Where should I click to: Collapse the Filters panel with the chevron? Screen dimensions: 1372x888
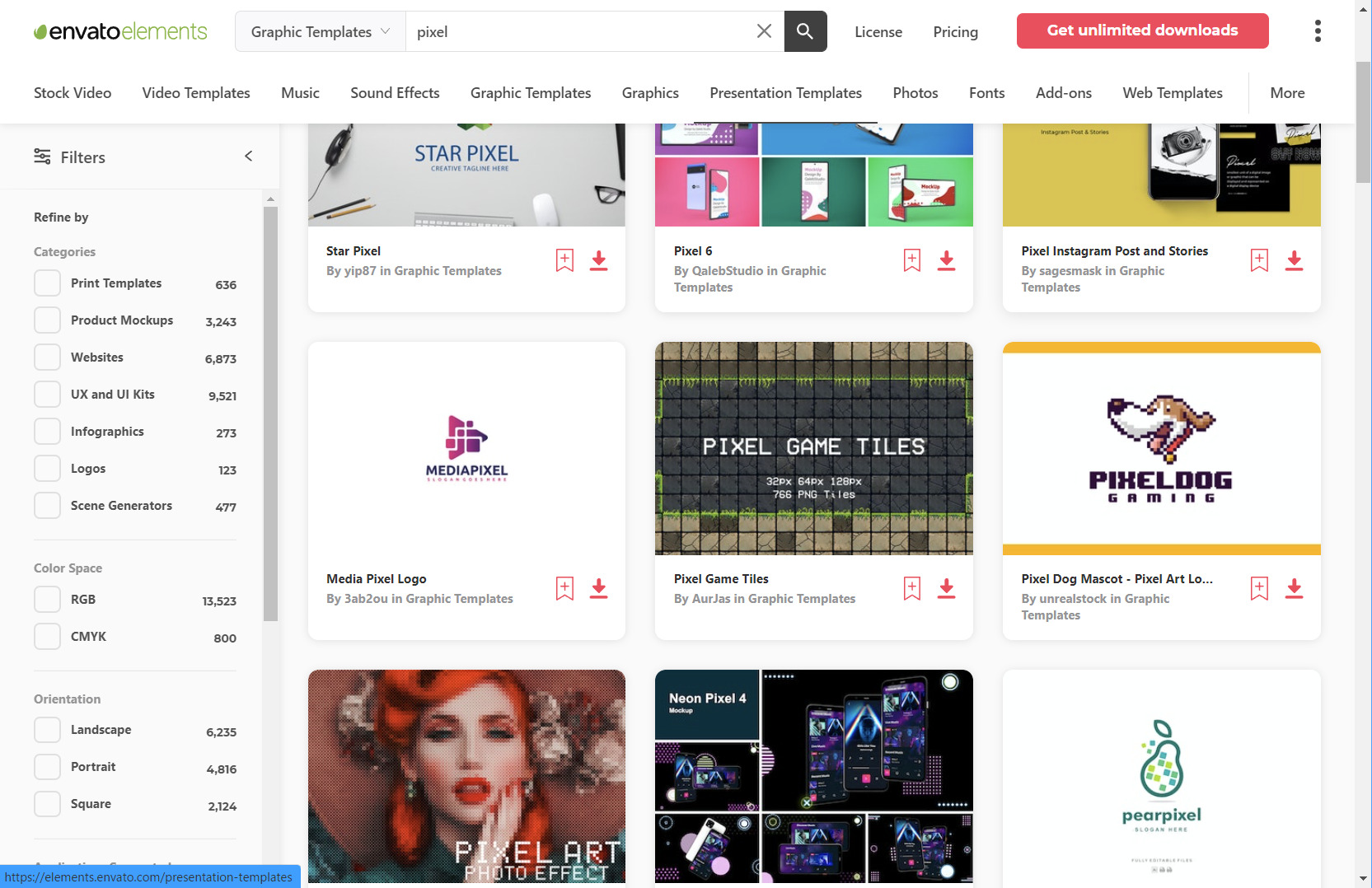(x=248, y=157)
